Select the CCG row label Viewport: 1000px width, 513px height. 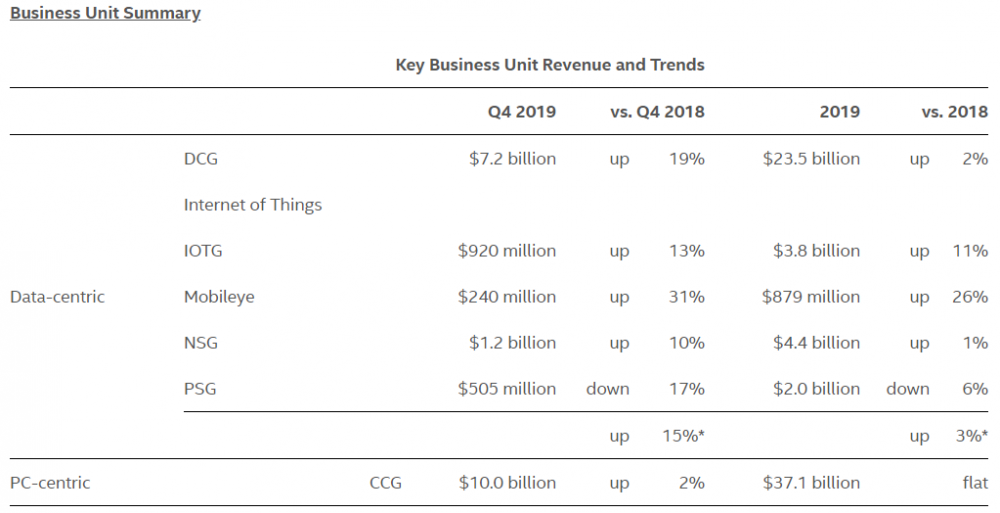[x=386, y=483]
